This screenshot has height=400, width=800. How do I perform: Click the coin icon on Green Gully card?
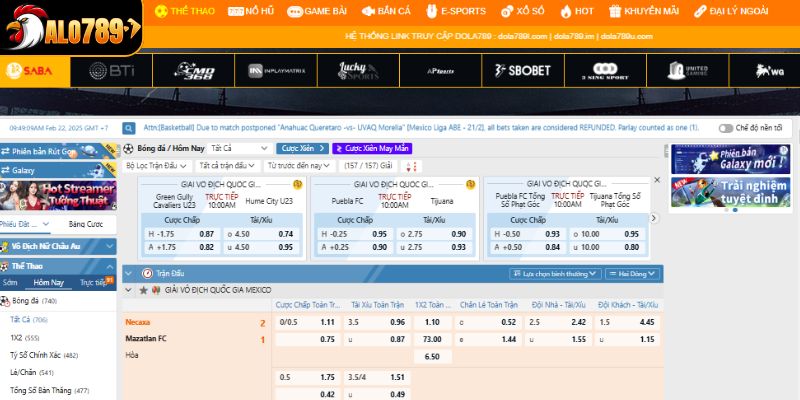(297, 184)
